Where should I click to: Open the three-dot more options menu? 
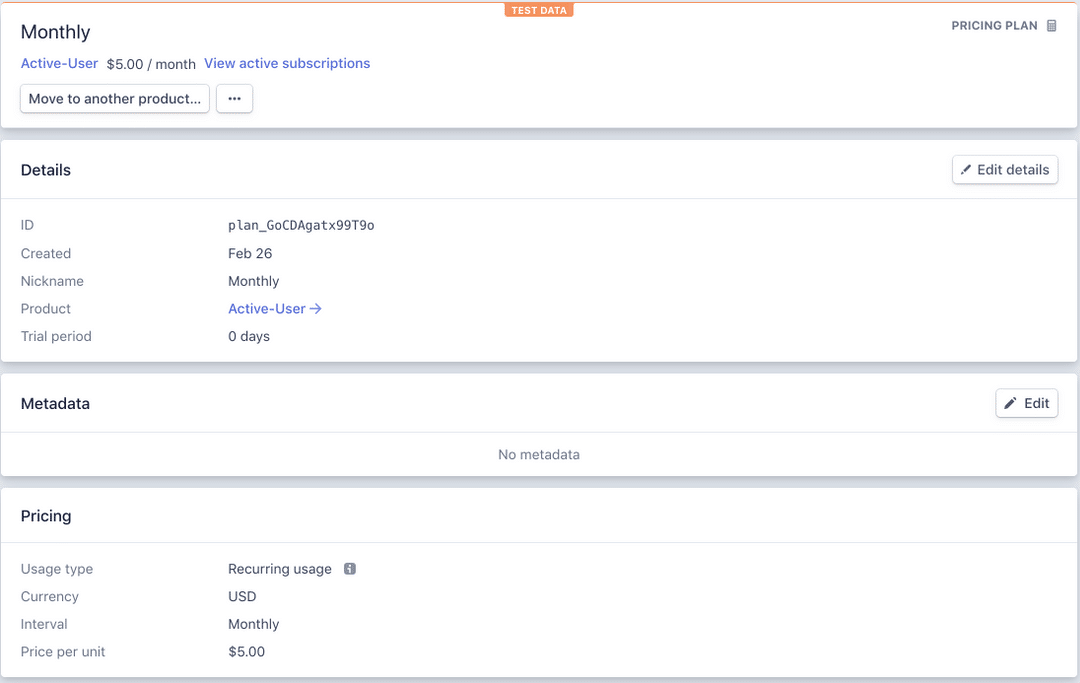click(234, 99)
